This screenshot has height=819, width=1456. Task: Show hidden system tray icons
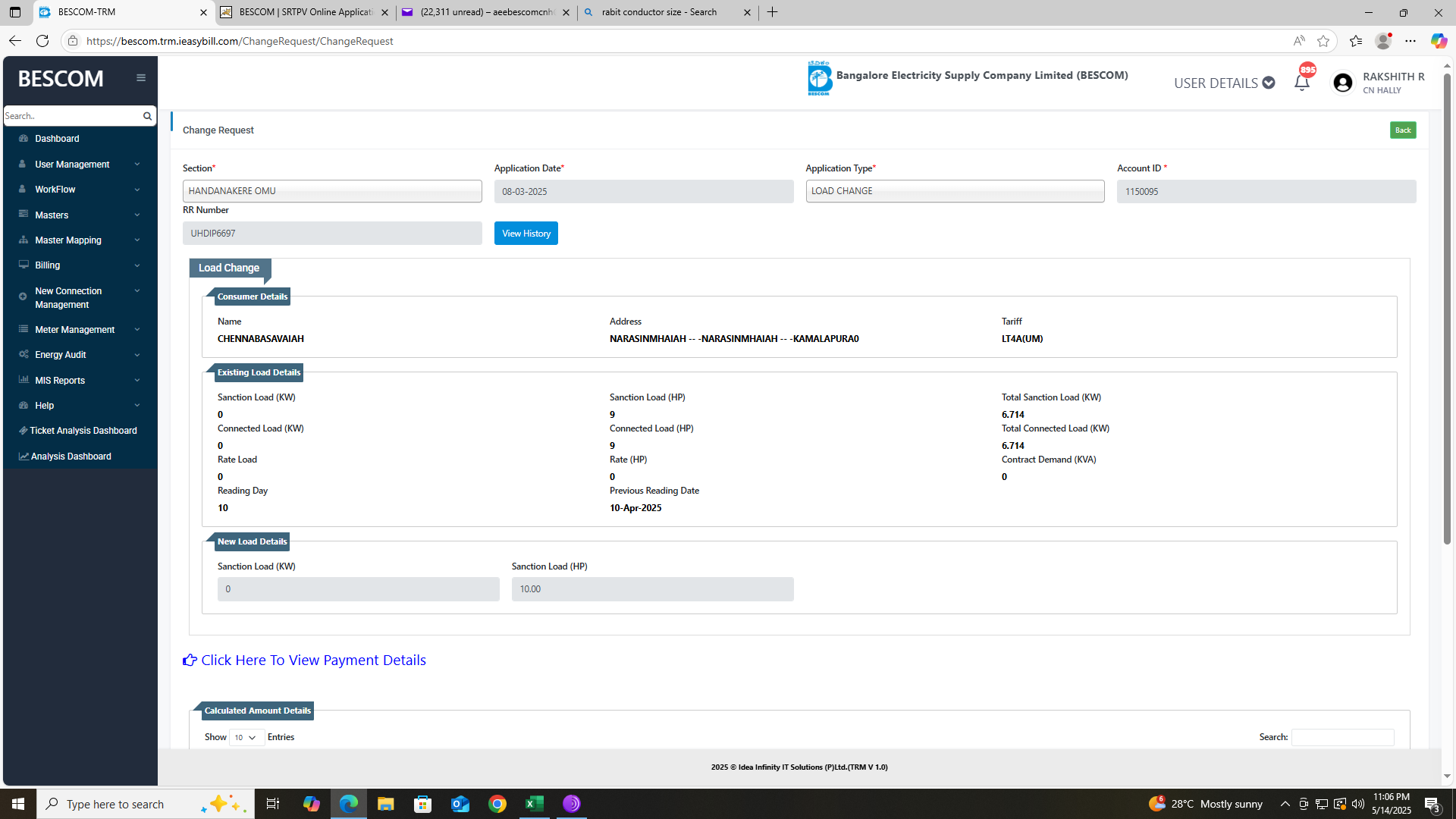coord(1285,804)
